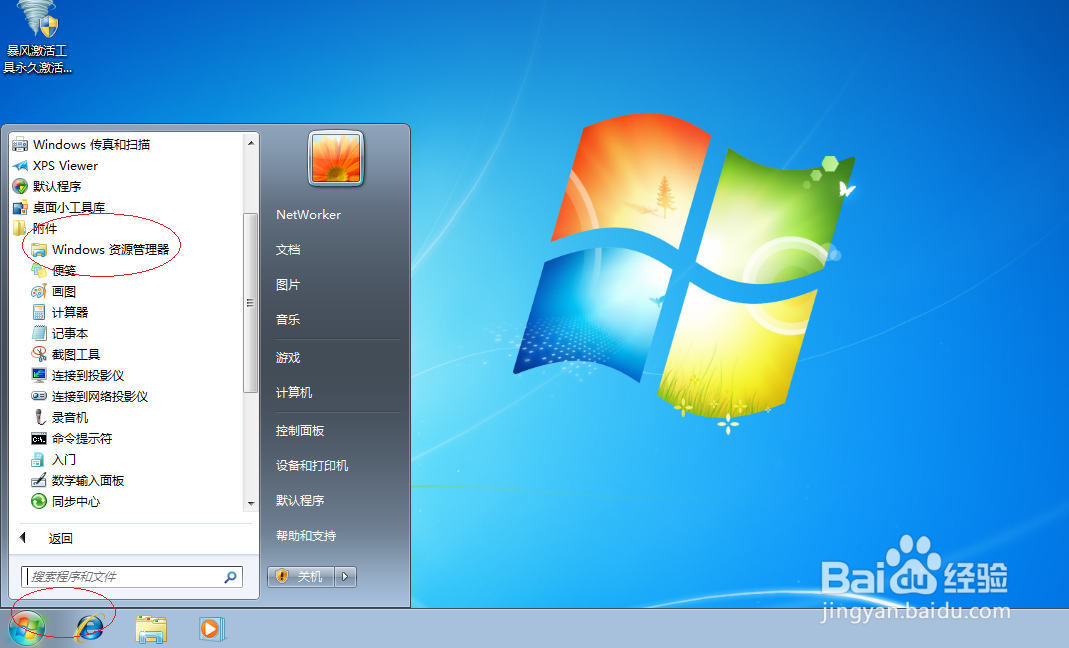Open 连接到投影仪 icon
Viewport: 1069px width, 648px height.
tap(39, 375)
